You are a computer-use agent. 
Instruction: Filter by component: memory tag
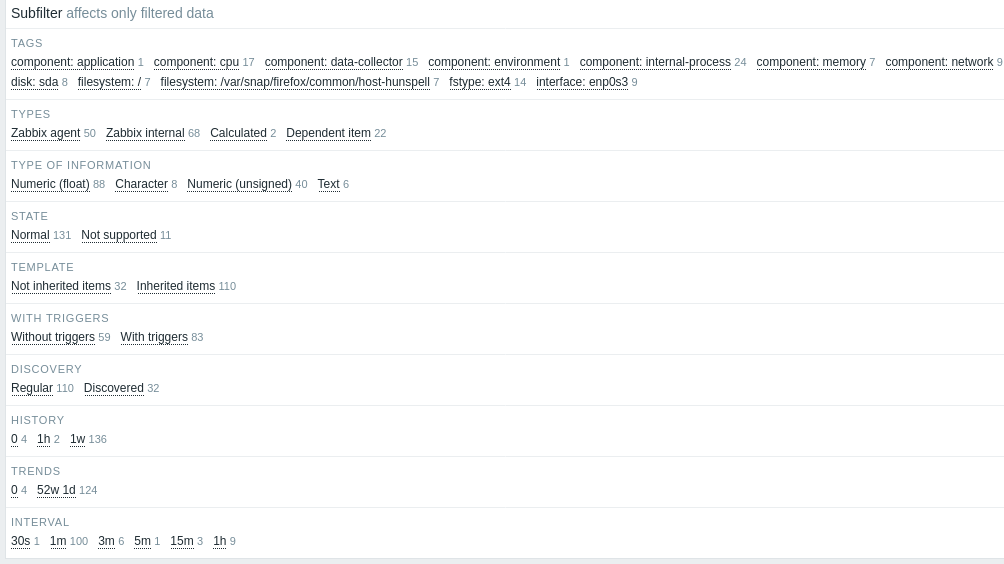811,62
